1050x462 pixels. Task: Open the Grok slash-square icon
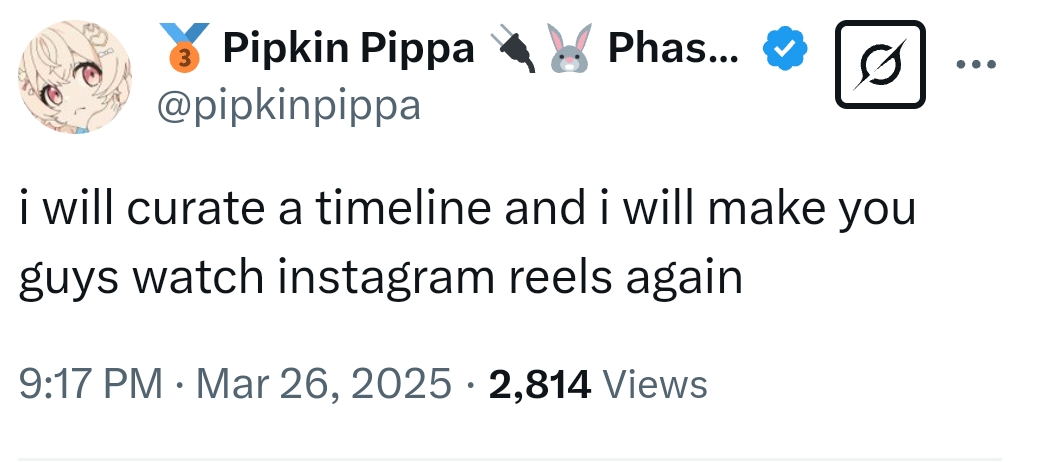click(x=880, y=66)
